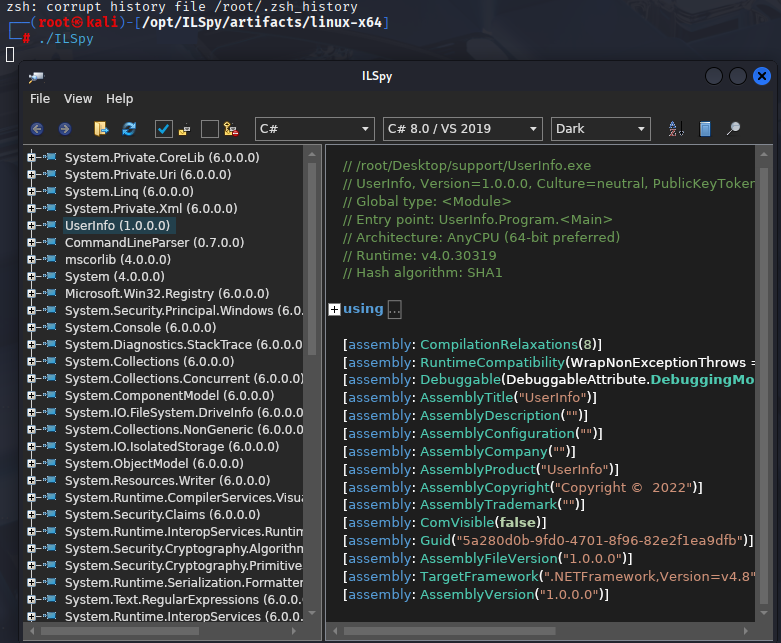Click the assembly icon of CommandLineParser
Screen dimensions: 781x643
coord(50,243)
